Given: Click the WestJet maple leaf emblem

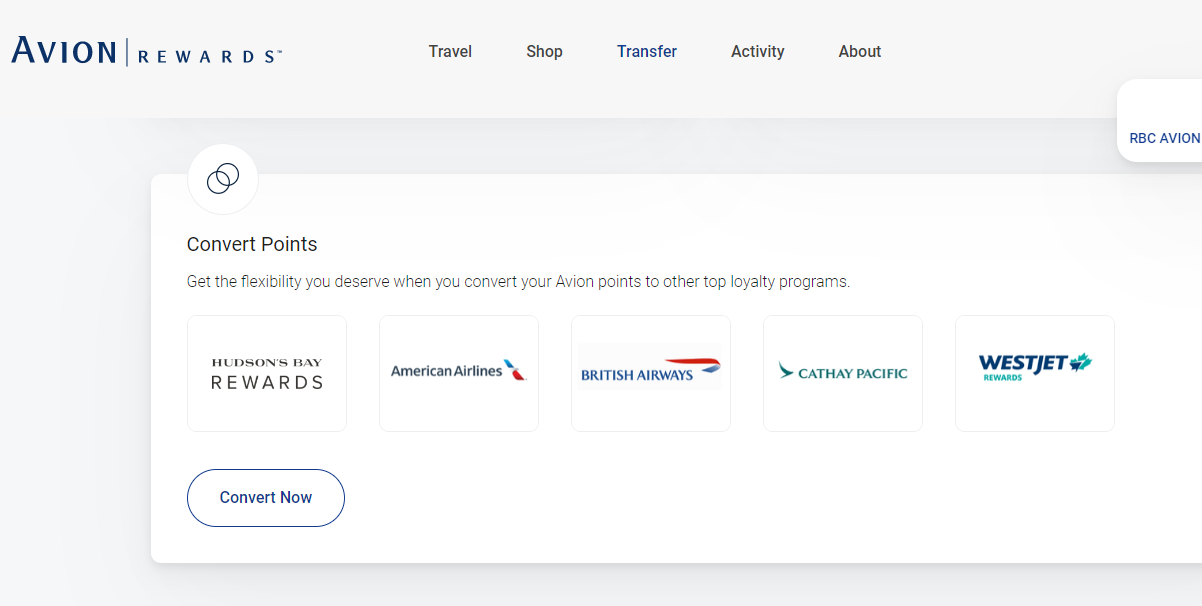Looking at the screenshot, I should pos(1081,362).
